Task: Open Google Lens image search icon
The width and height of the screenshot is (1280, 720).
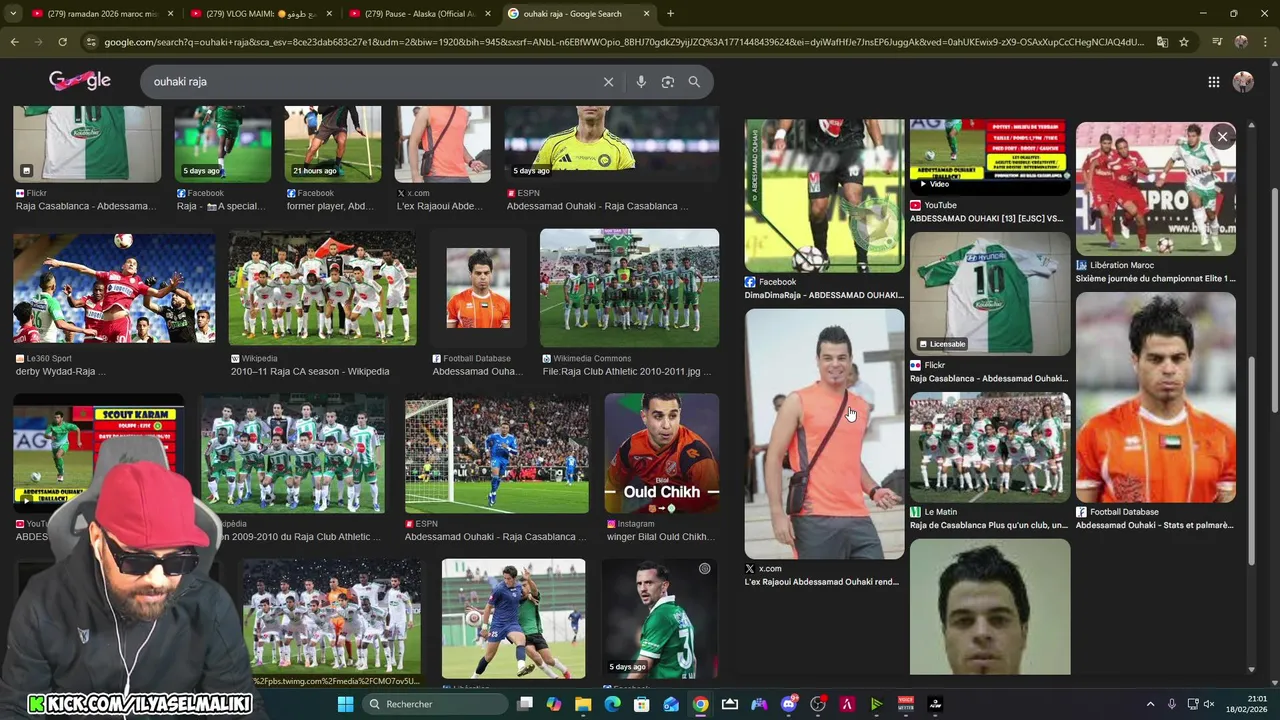Action: click(668, 82)
